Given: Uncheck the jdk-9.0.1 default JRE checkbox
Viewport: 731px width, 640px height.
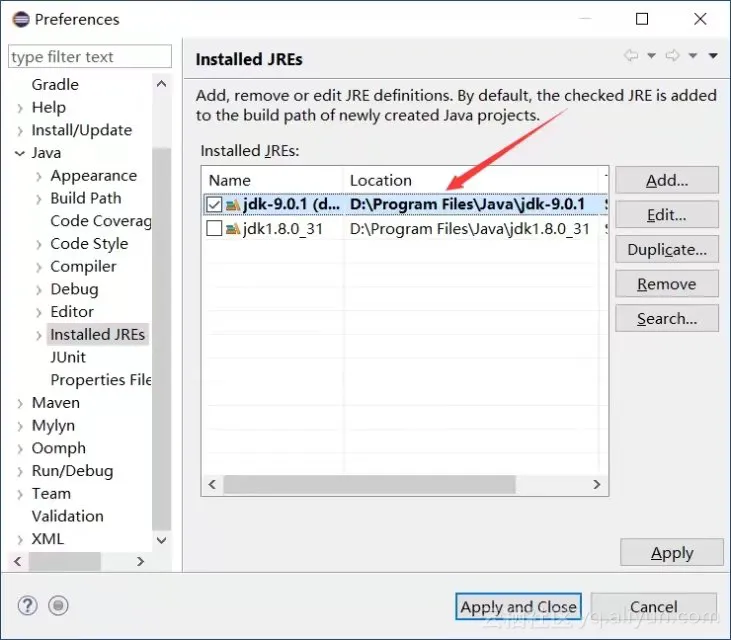Looking at the screenshot, I should 214,205.
